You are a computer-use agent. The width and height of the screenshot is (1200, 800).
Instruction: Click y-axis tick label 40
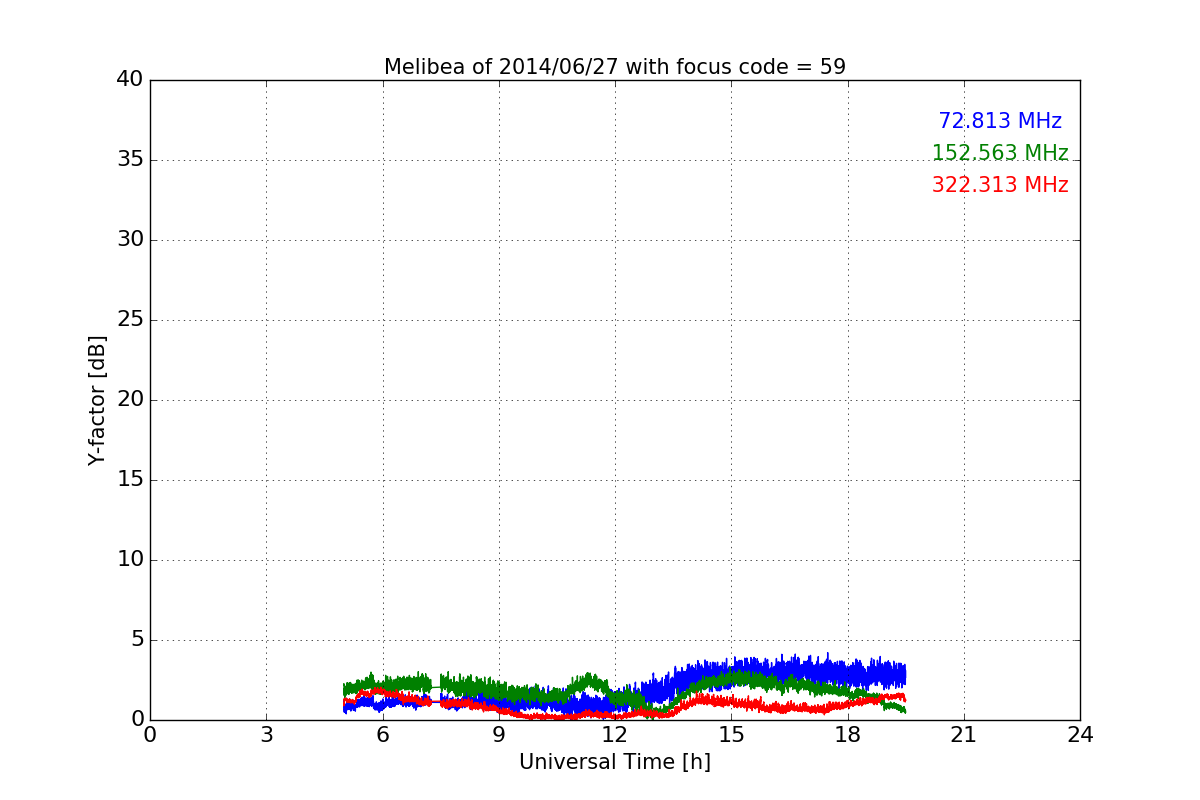[130, 80]
